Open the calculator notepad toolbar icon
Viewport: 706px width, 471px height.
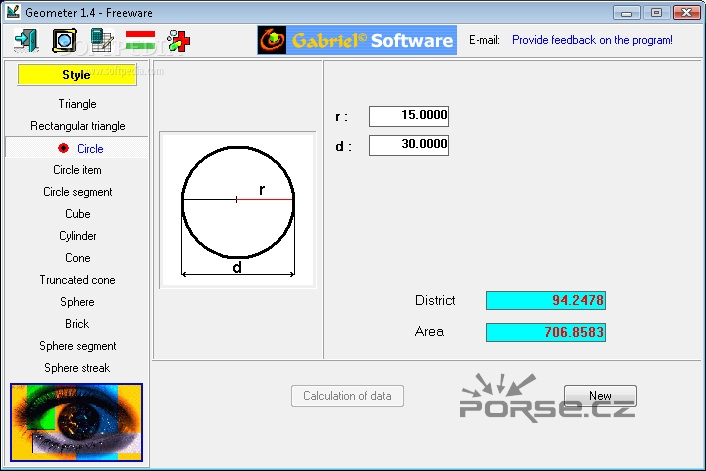(101, 41)
